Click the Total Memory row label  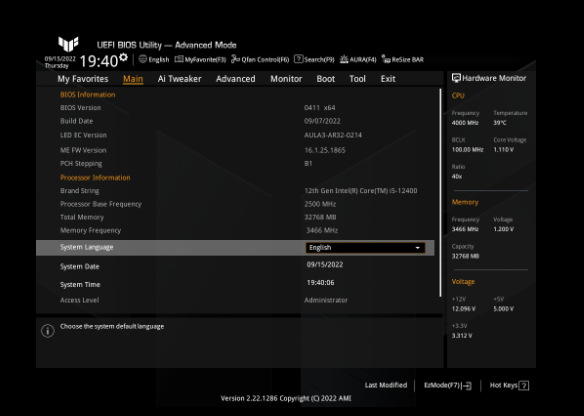82,217
